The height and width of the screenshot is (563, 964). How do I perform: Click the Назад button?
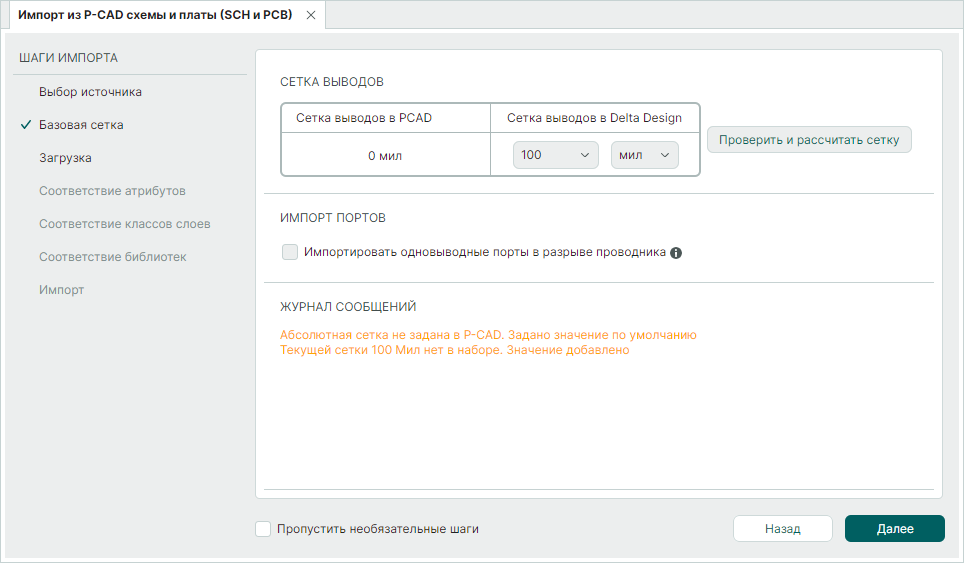pyautogui.click(x=783, y=528)
